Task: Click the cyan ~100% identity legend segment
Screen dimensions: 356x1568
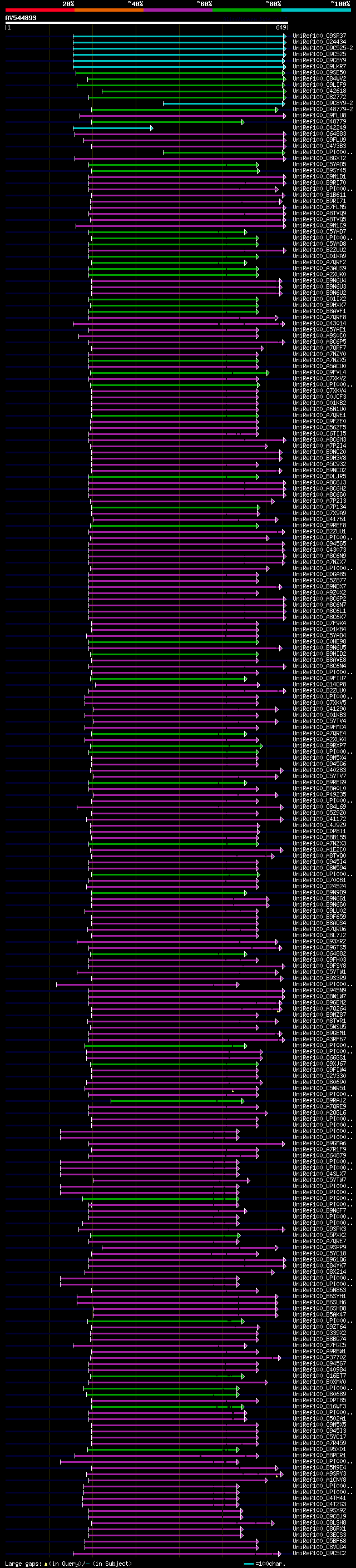Action: [317, 10]
